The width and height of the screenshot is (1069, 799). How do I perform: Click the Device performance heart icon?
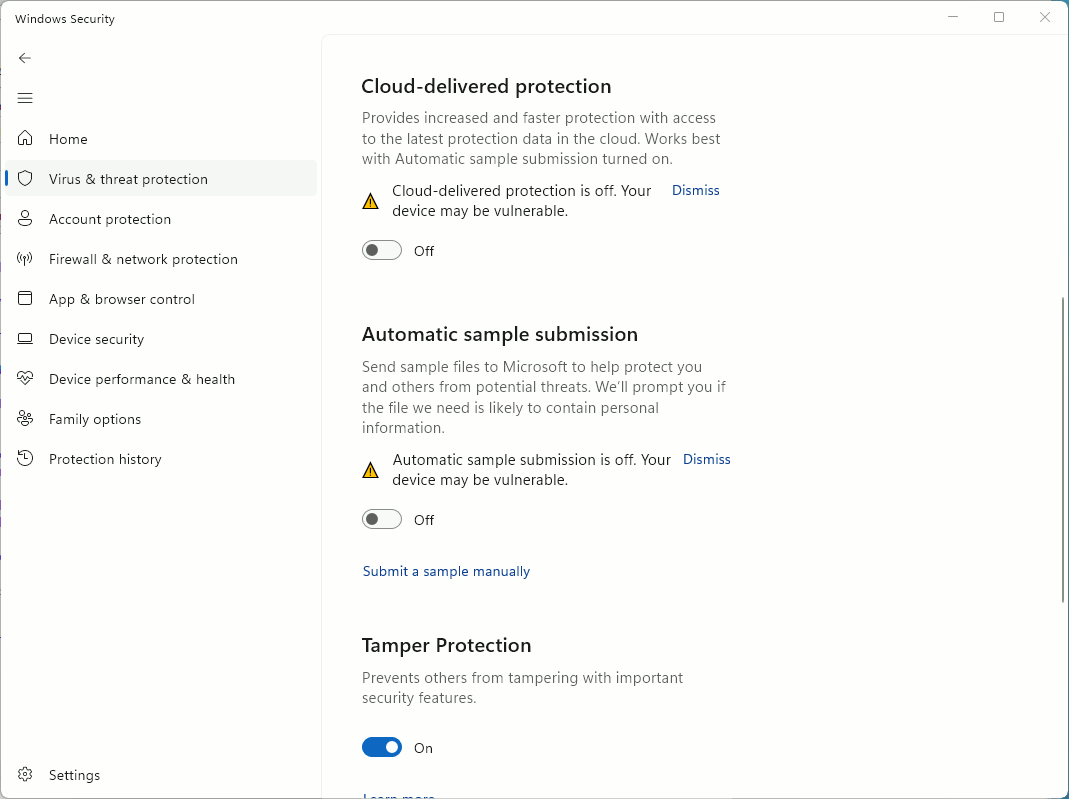25,378
